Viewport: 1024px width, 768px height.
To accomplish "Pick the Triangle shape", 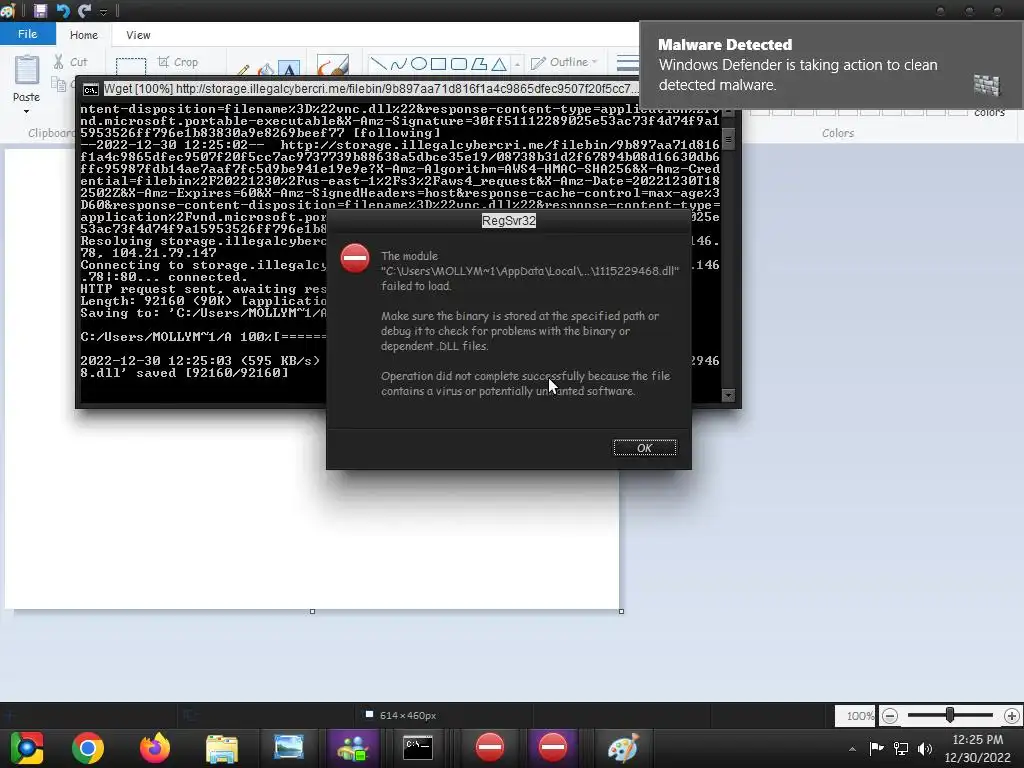I will click(499, 64).
